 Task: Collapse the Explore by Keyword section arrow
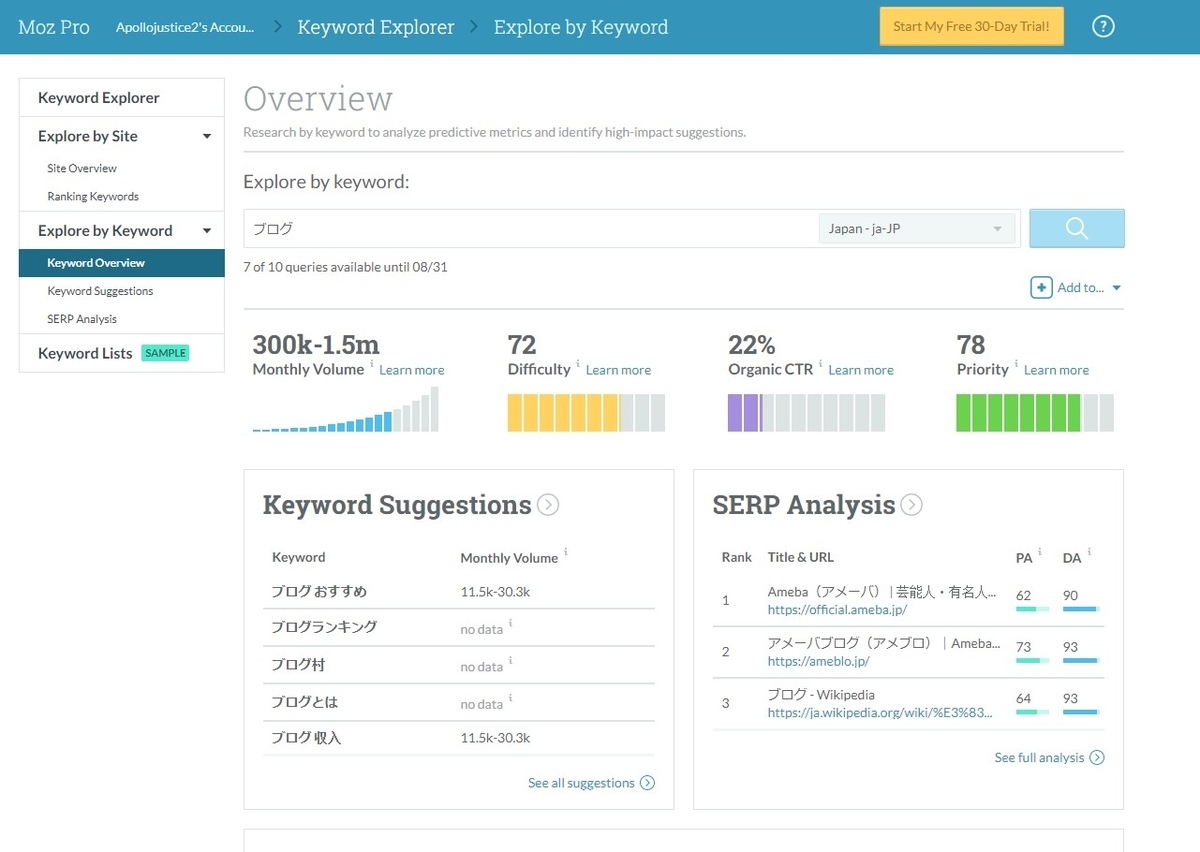pos(207,231)
